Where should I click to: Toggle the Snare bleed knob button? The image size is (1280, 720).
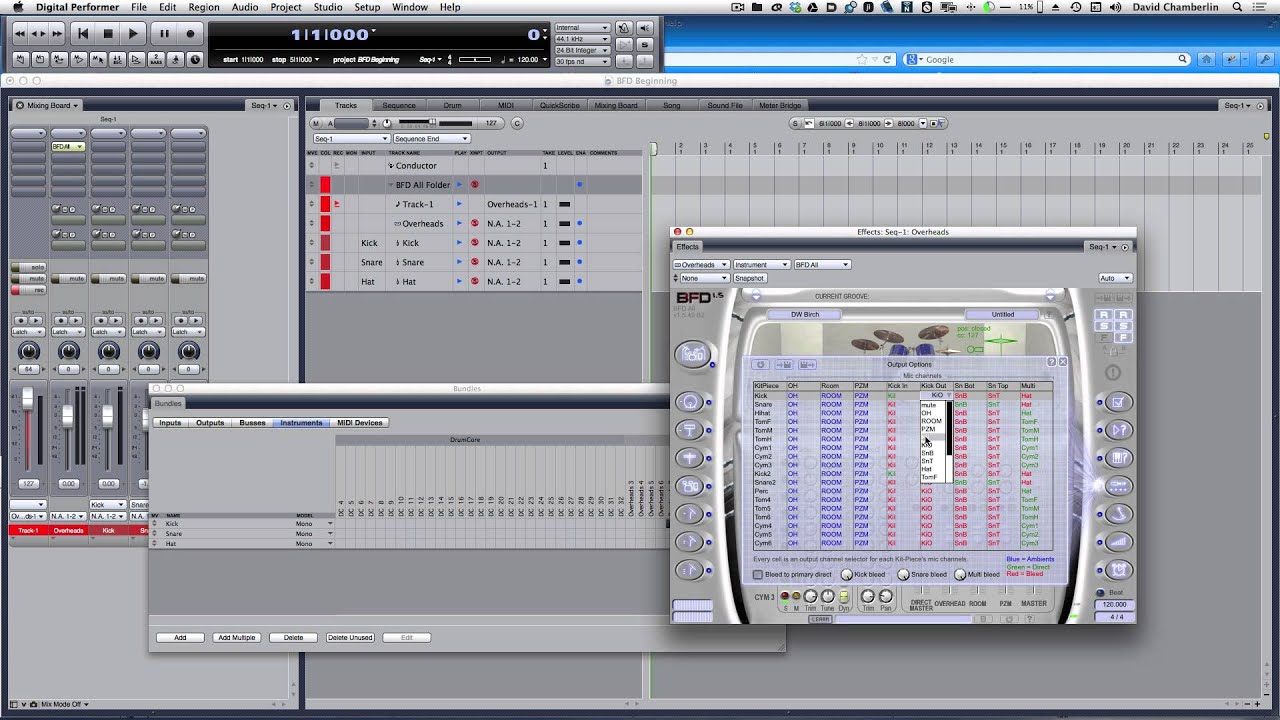click(x=903, y=575)
